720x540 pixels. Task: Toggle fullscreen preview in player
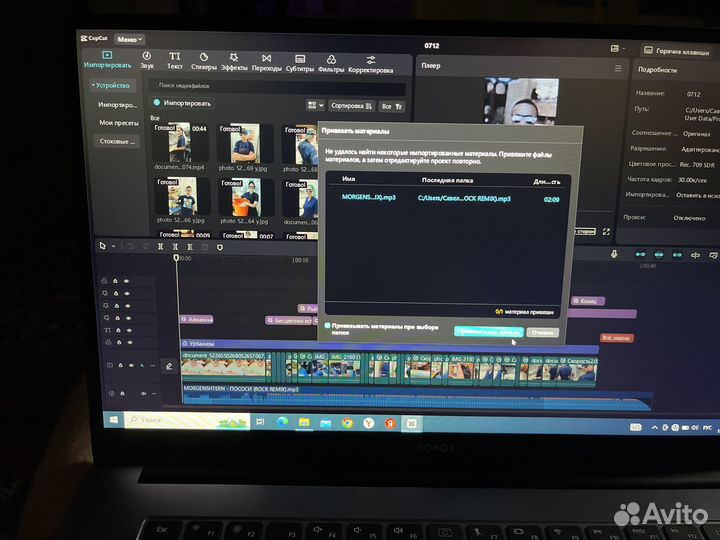(x=606, y=232)
